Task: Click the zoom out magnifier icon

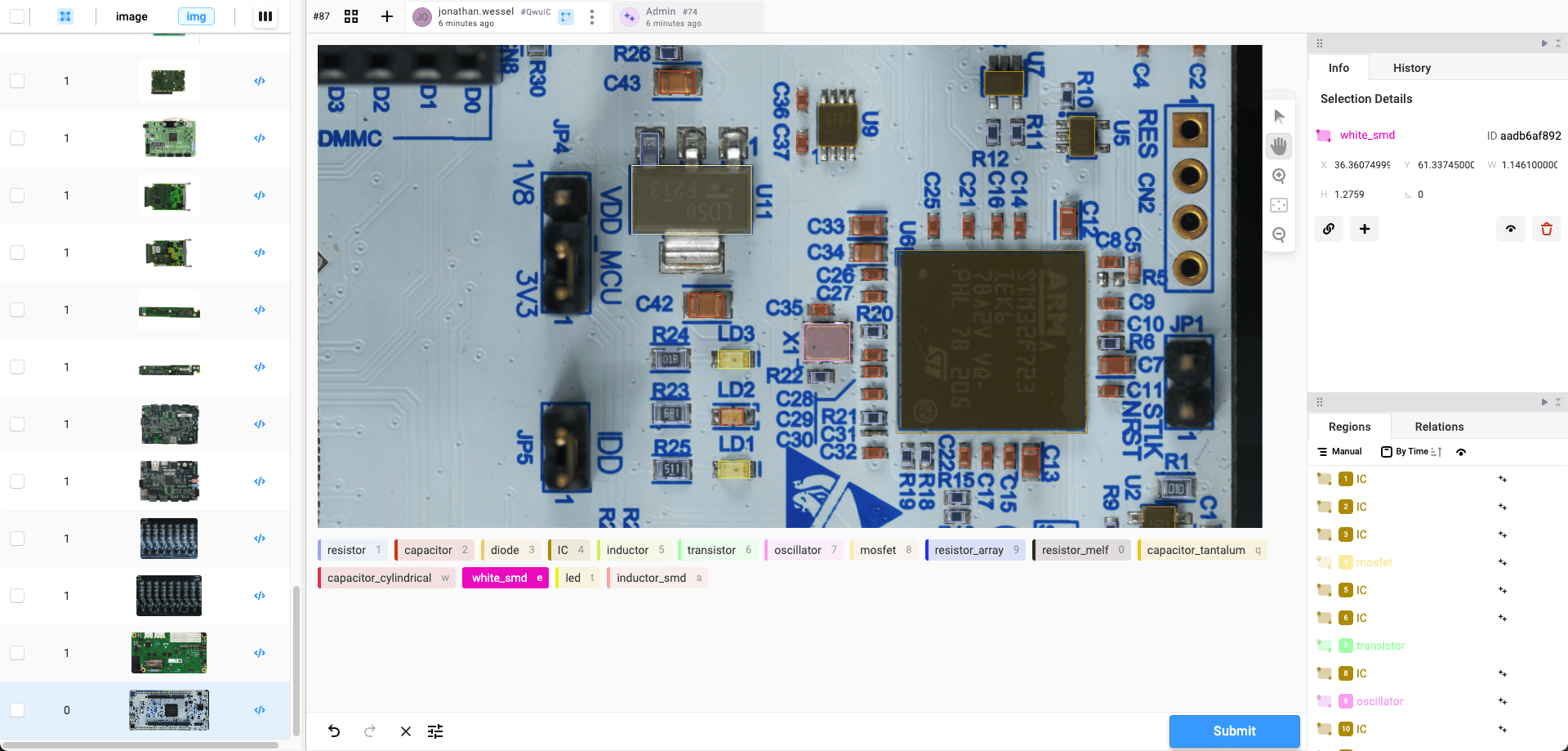Action: (1279, 235)
